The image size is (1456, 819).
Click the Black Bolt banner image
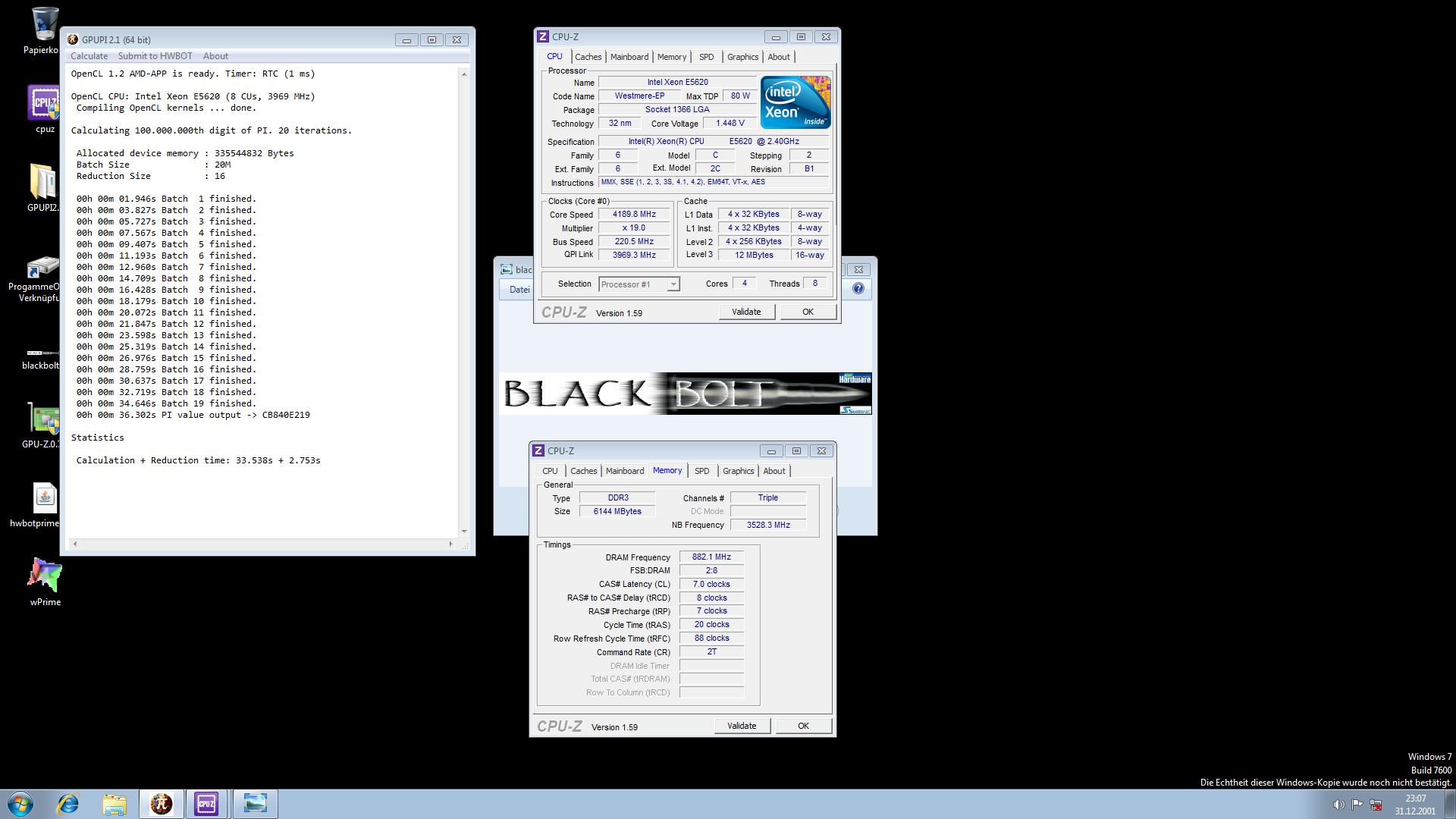point(686,393)
